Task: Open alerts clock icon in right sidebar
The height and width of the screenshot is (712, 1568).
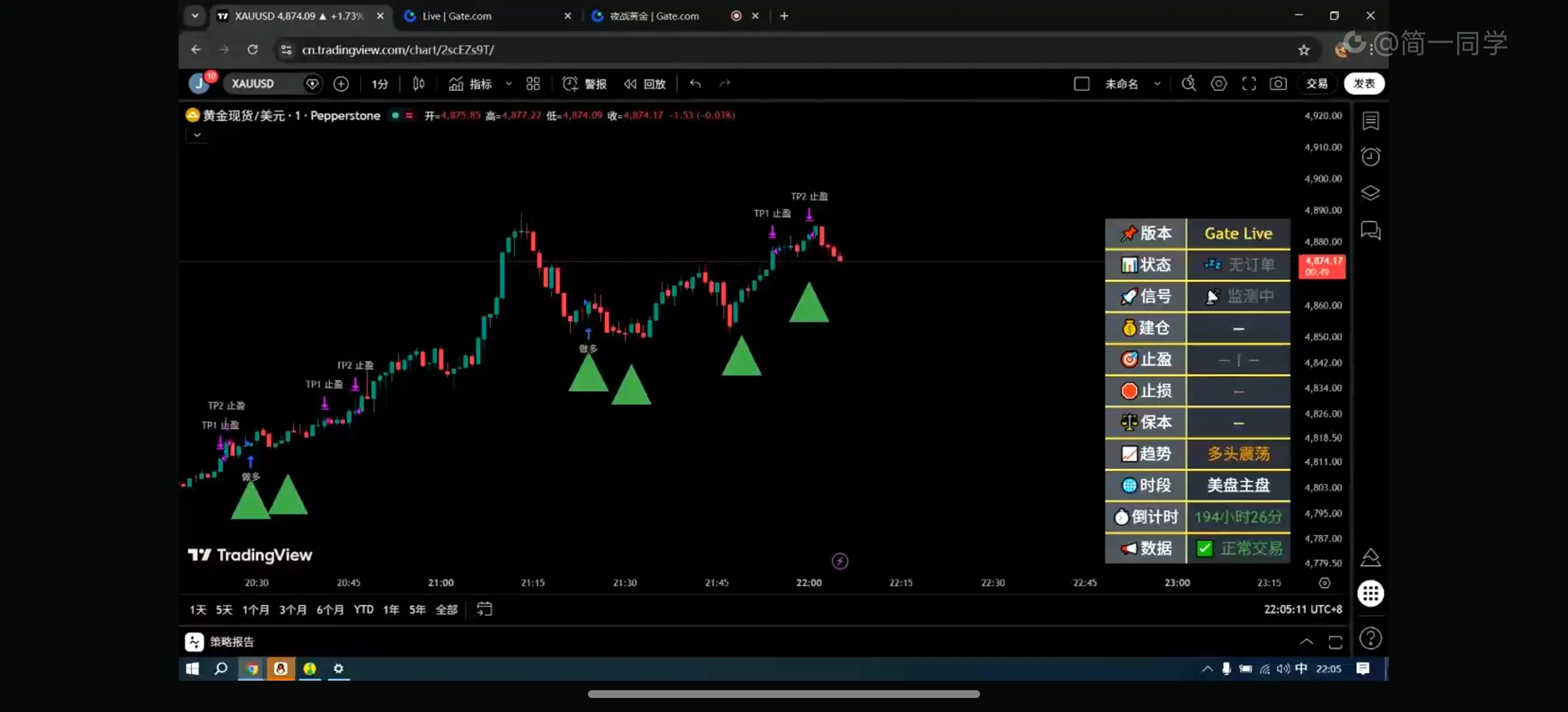Action: pos(1370,157)
